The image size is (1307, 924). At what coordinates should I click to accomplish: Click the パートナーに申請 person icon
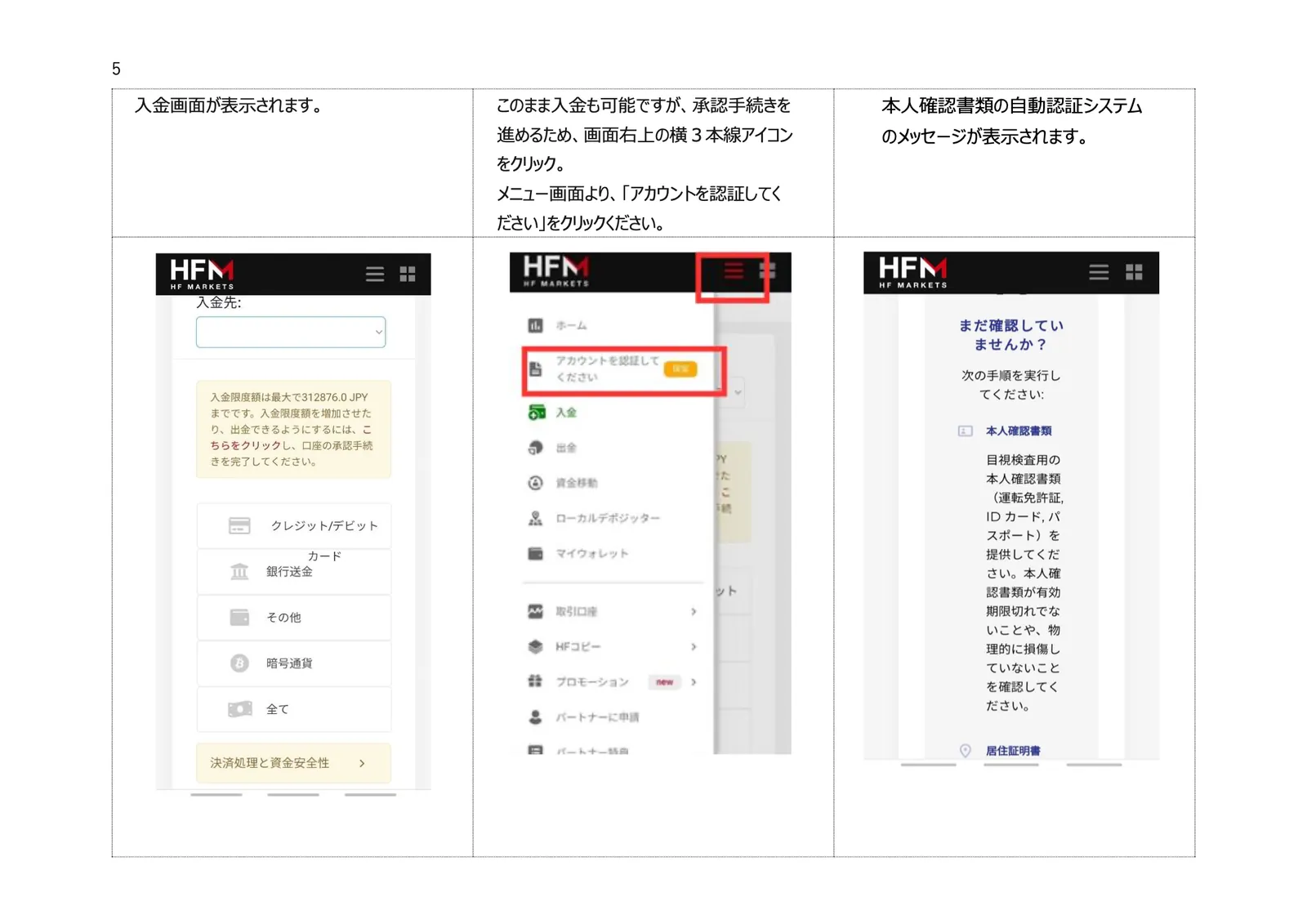point(535,716)
